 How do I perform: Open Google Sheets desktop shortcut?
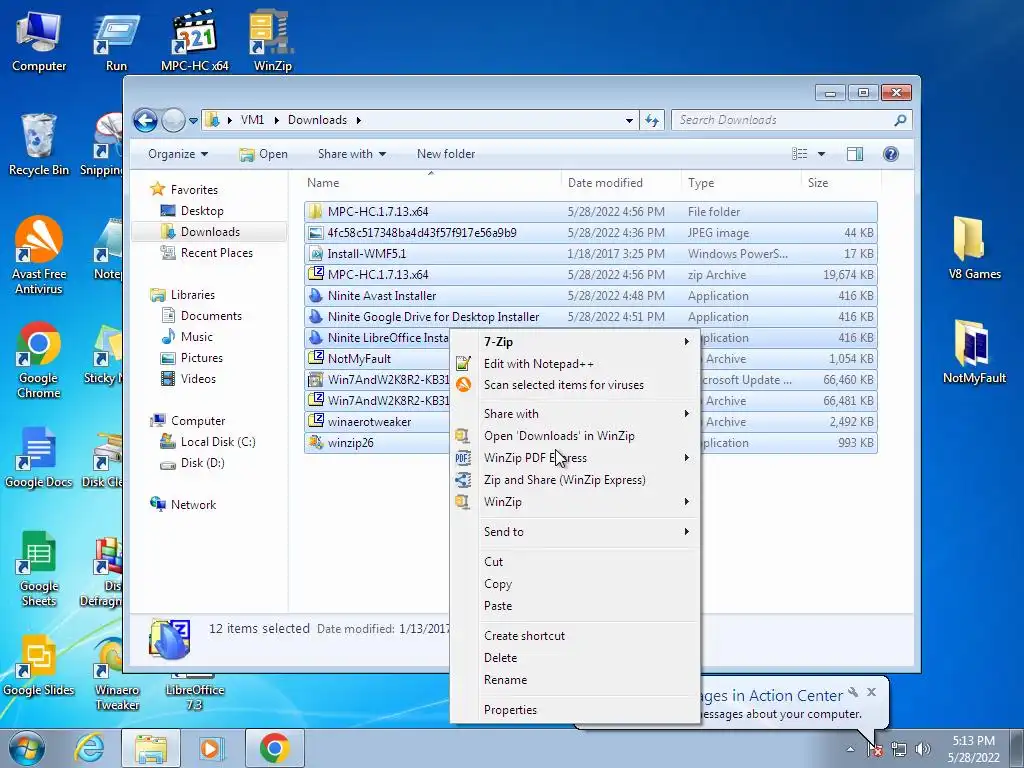coord(39,568)
